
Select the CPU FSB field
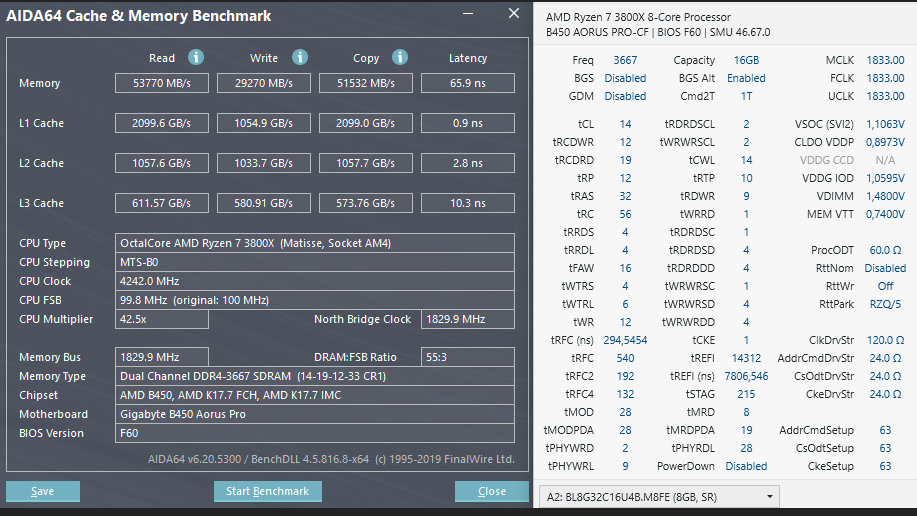coord(315,300)
